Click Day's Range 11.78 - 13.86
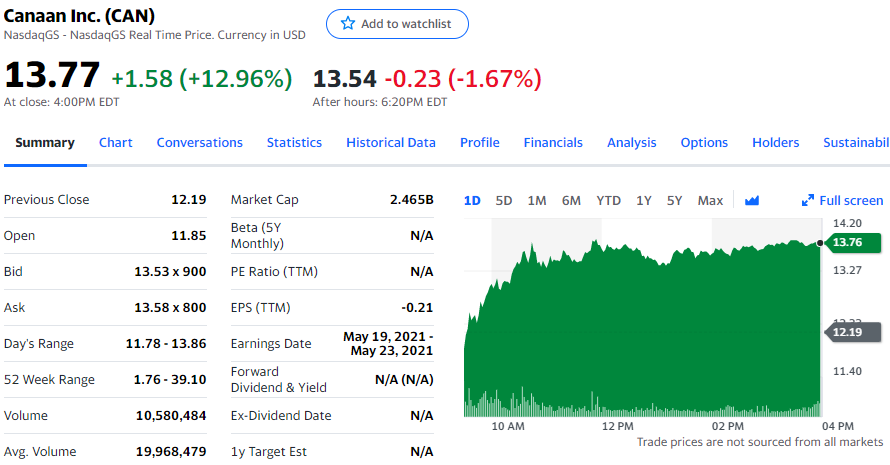 point(166,343)
